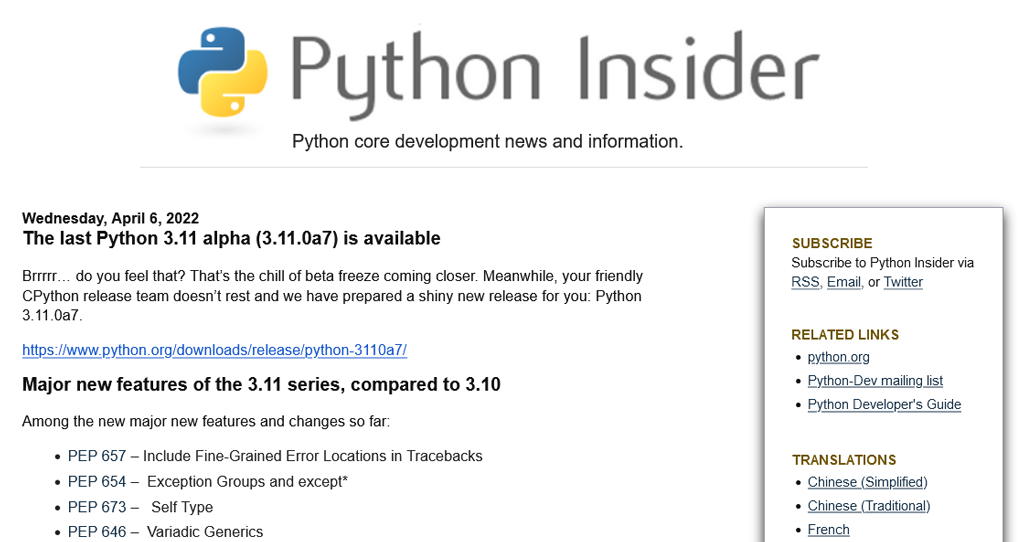Subscribe via the Email link
The width and height of the screenshot is (1024, 542).
point(844,282)
